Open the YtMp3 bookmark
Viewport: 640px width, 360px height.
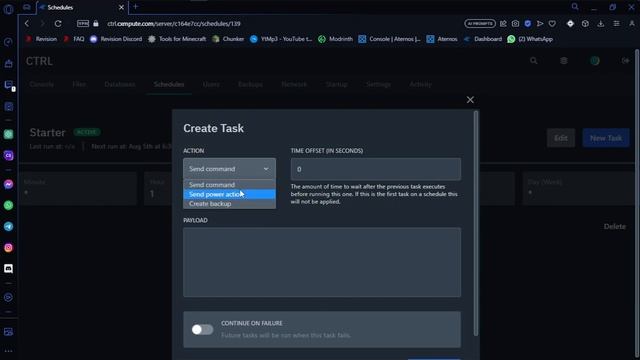point(281,39)
